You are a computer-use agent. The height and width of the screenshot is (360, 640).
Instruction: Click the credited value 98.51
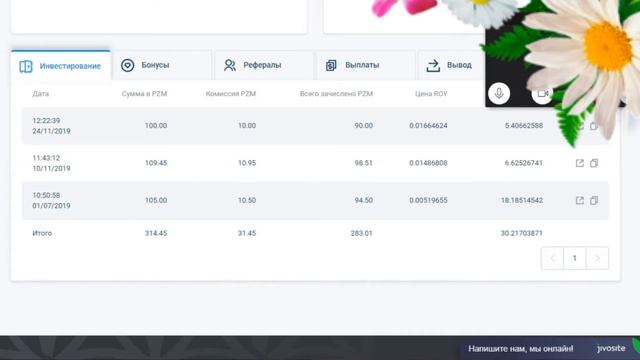(x=363, y=163)
